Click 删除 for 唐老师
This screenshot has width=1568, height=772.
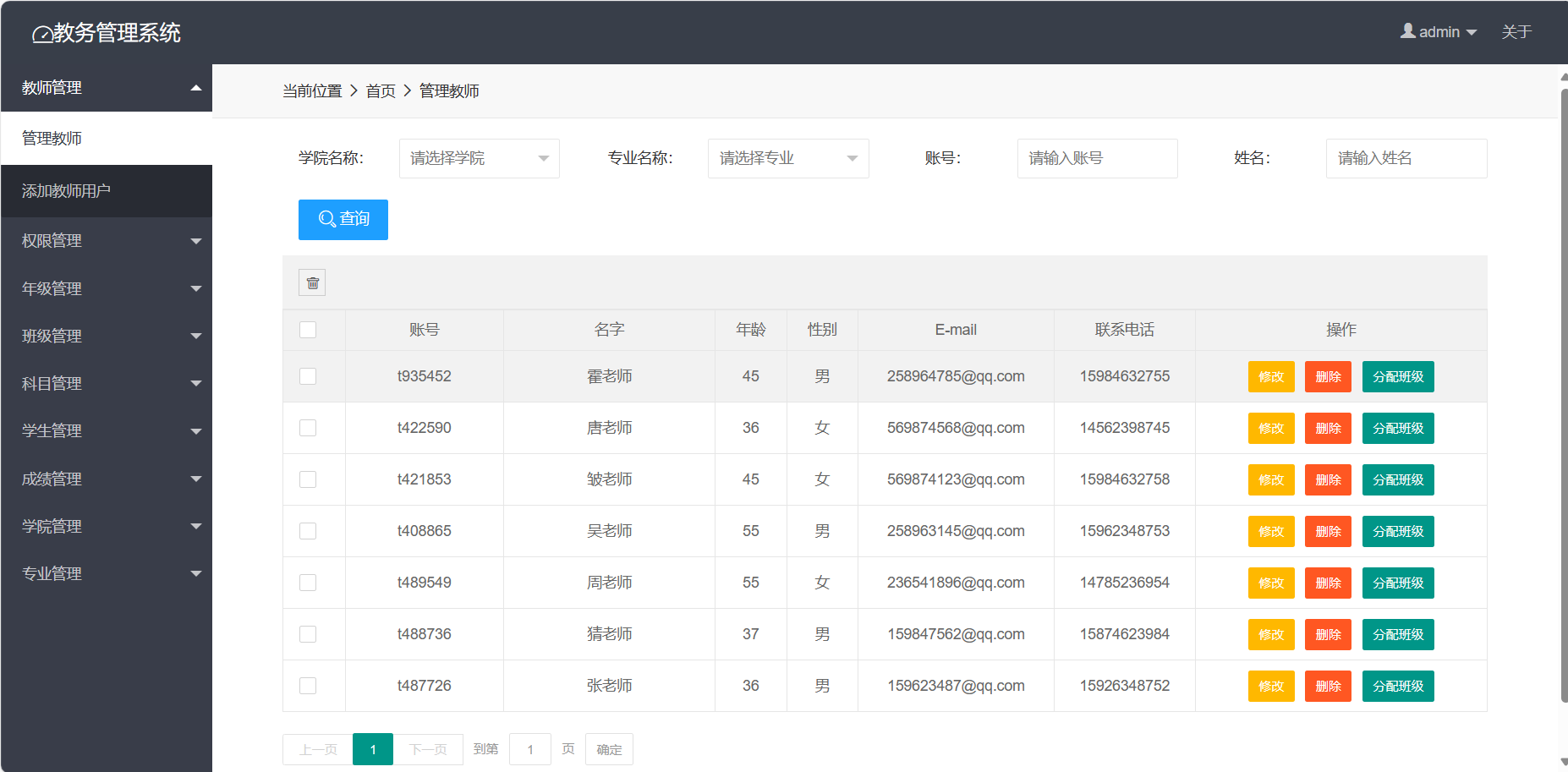coord(1328,428)
